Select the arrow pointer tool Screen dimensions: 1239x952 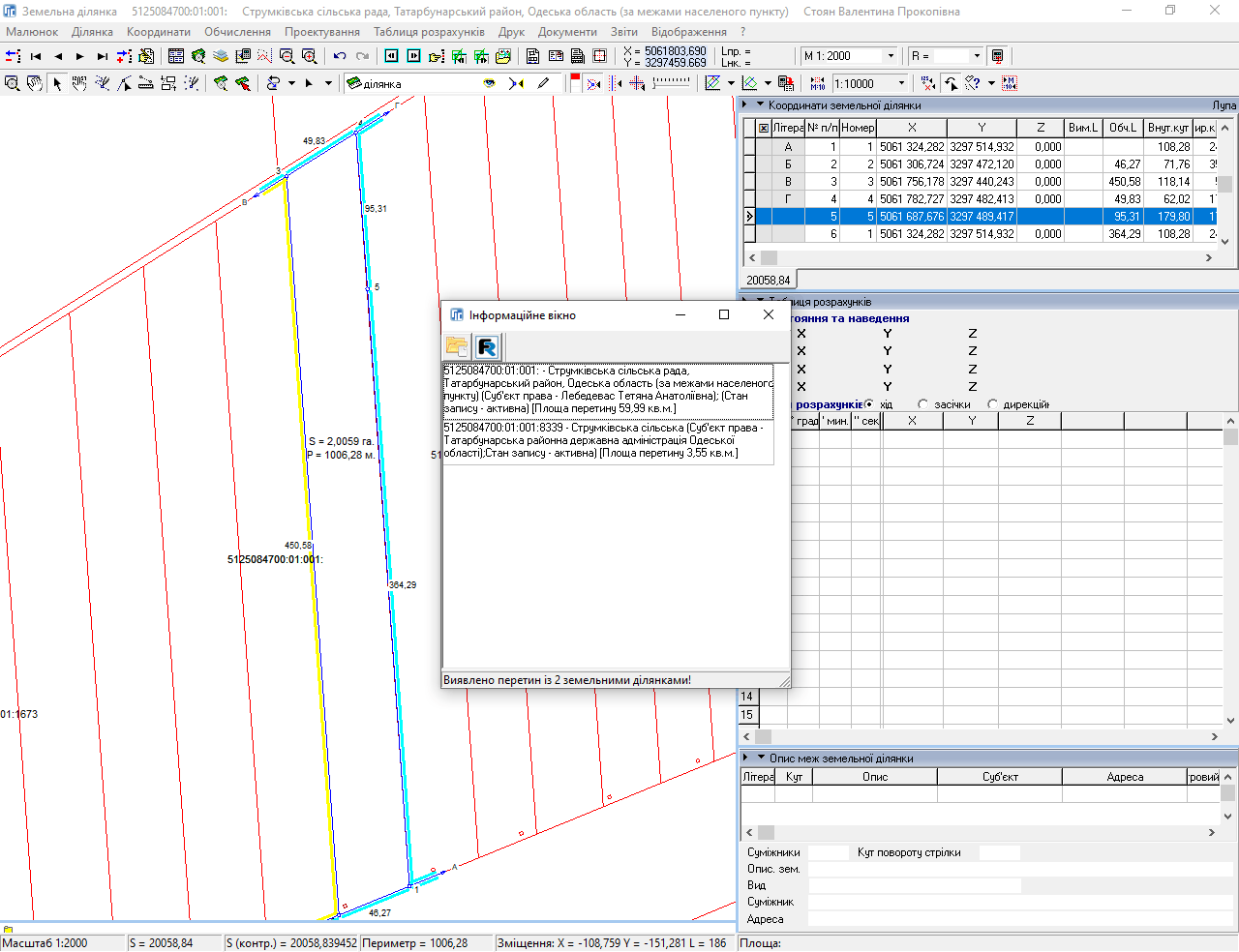click(57, 84)
